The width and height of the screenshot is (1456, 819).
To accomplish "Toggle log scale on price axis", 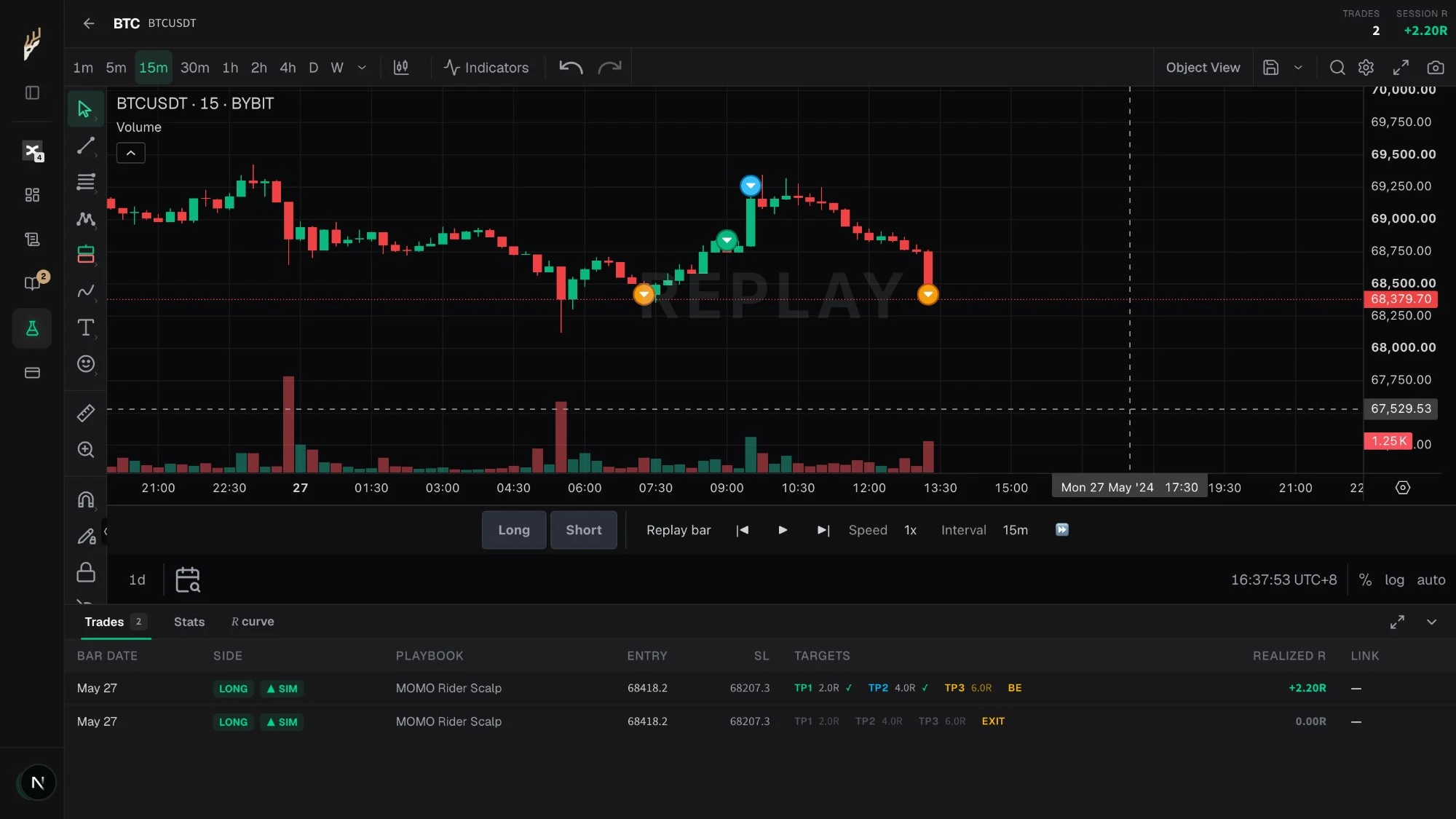I will click(1394, 580).
